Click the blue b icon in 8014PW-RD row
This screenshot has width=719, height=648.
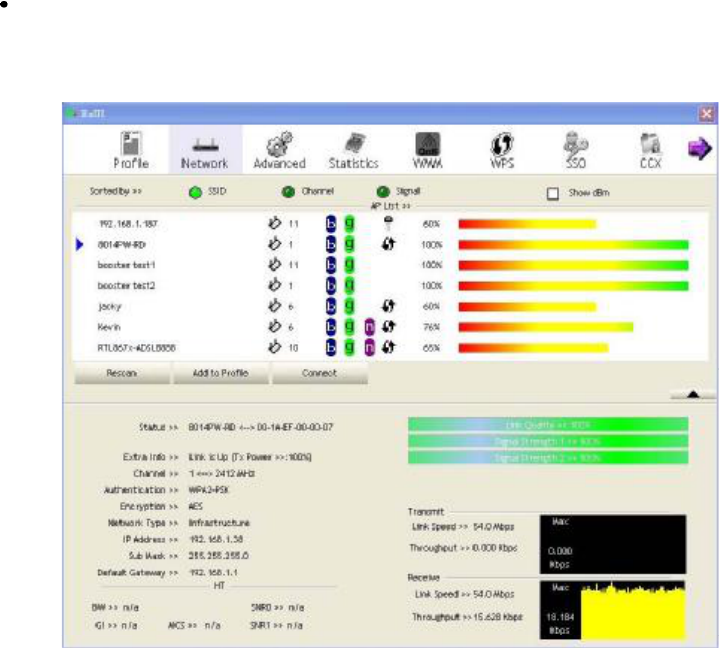coord(331,244)
